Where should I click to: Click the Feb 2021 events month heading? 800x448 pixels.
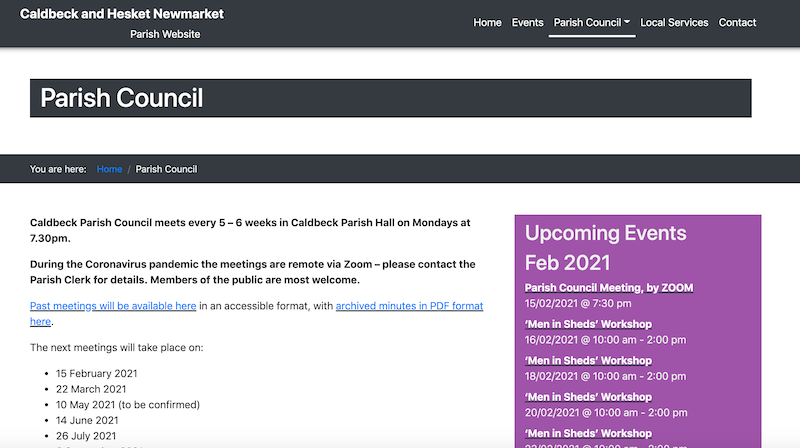567,262
